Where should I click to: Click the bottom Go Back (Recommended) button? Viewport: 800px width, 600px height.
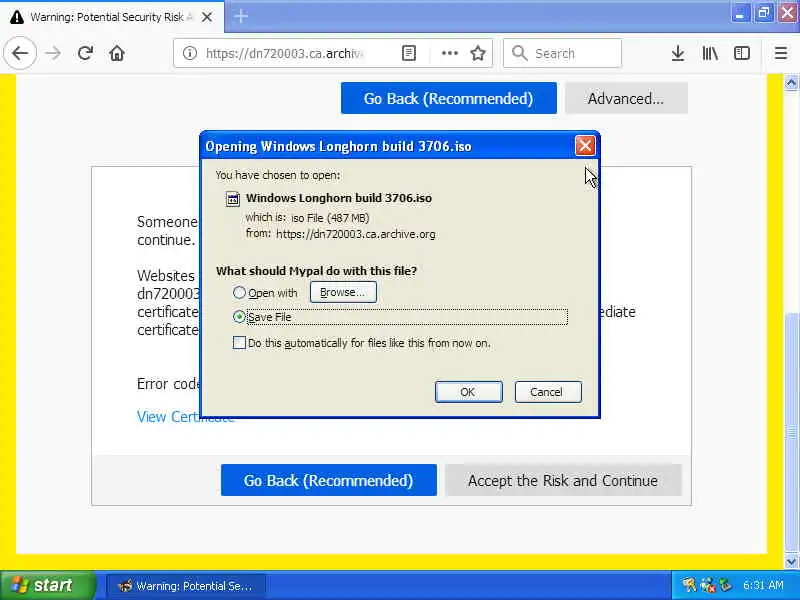329,480
